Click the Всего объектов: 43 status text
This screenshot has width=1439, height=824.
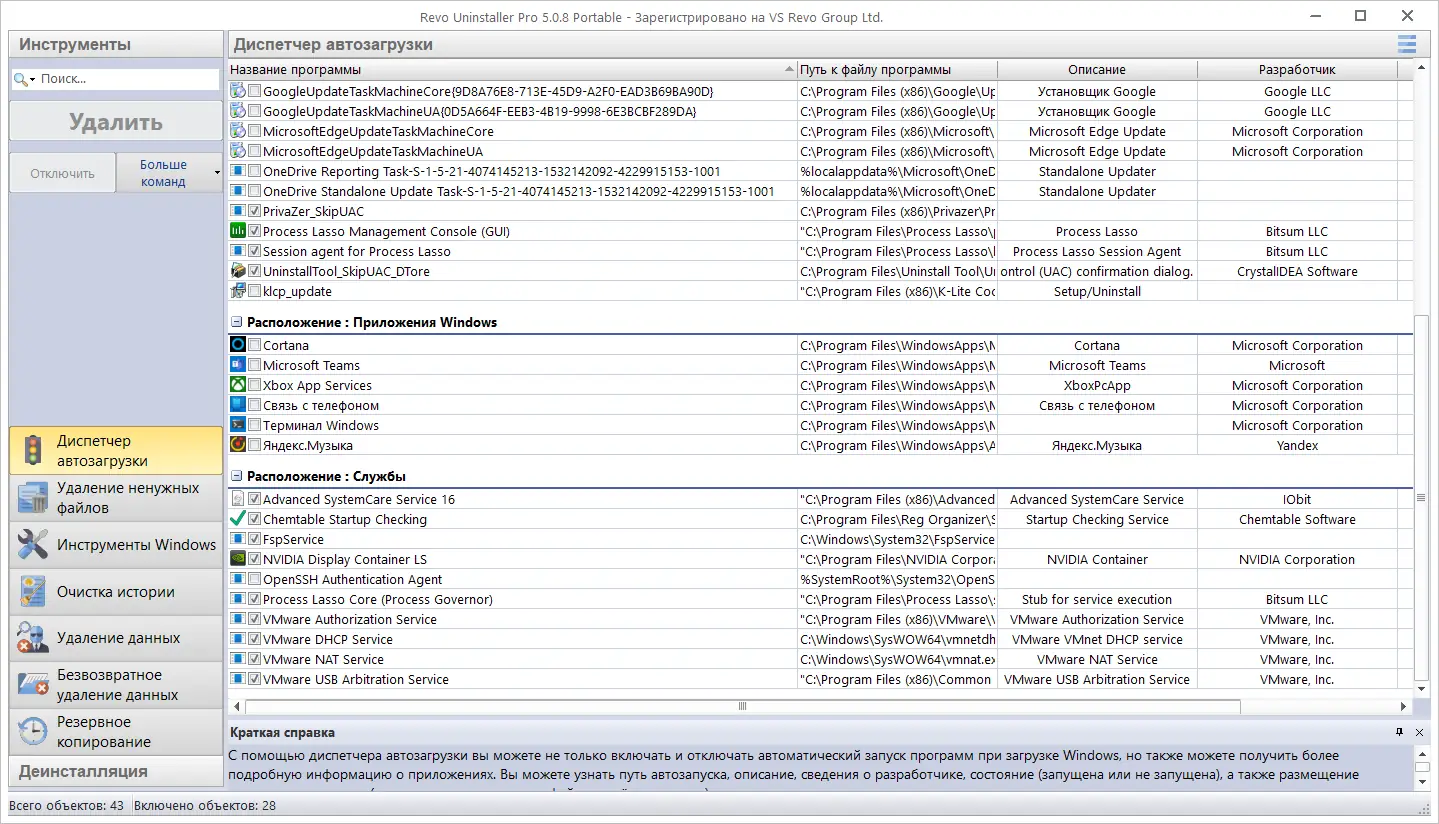[68, 805]
